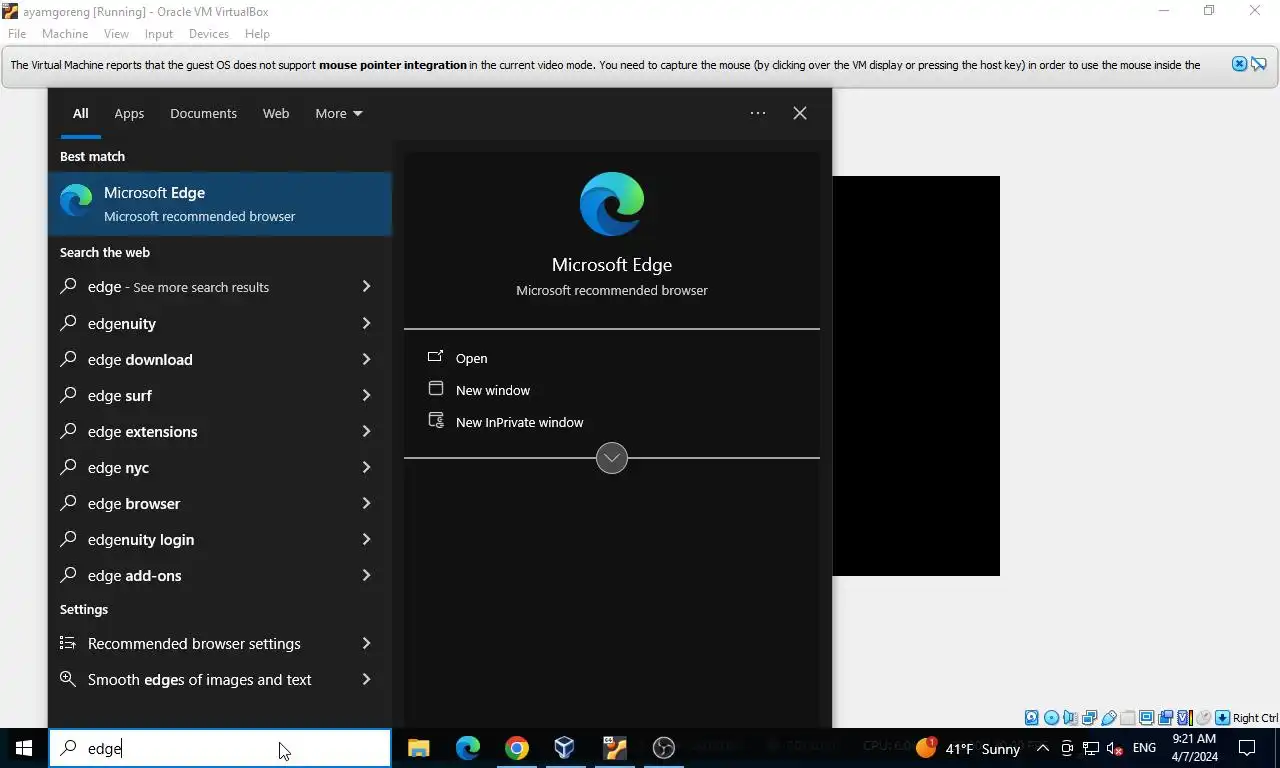Open File Explorer from the taskbar

point(418,748)
